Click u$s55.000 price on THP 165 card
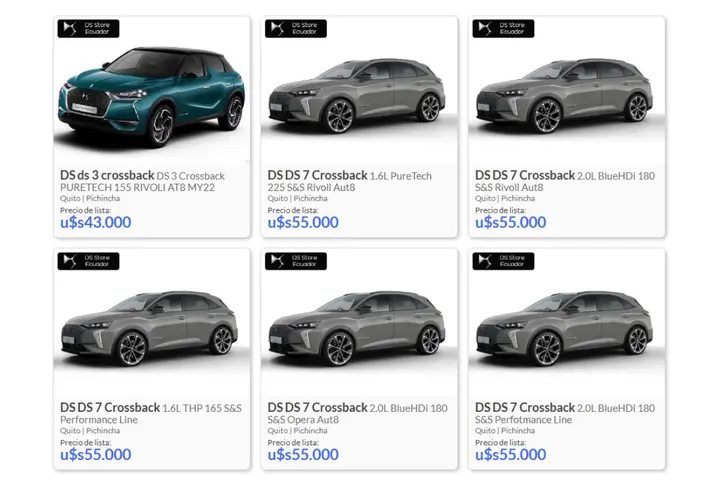Viewport: 728px width, 488px height. [96, 455]
